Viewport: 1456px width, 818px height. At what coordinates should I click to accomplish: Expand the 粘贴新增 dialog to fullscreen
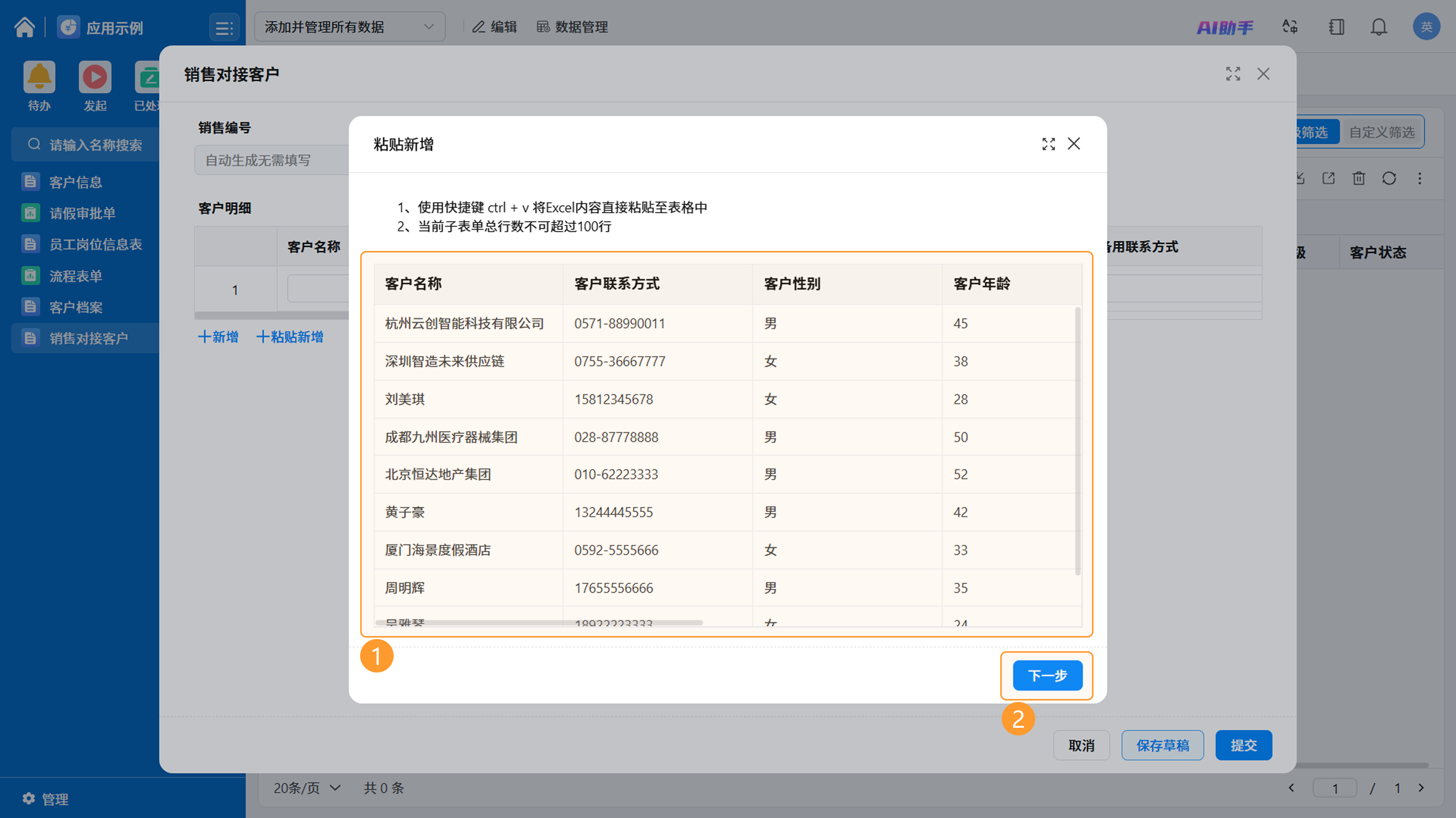[1048, 144]
